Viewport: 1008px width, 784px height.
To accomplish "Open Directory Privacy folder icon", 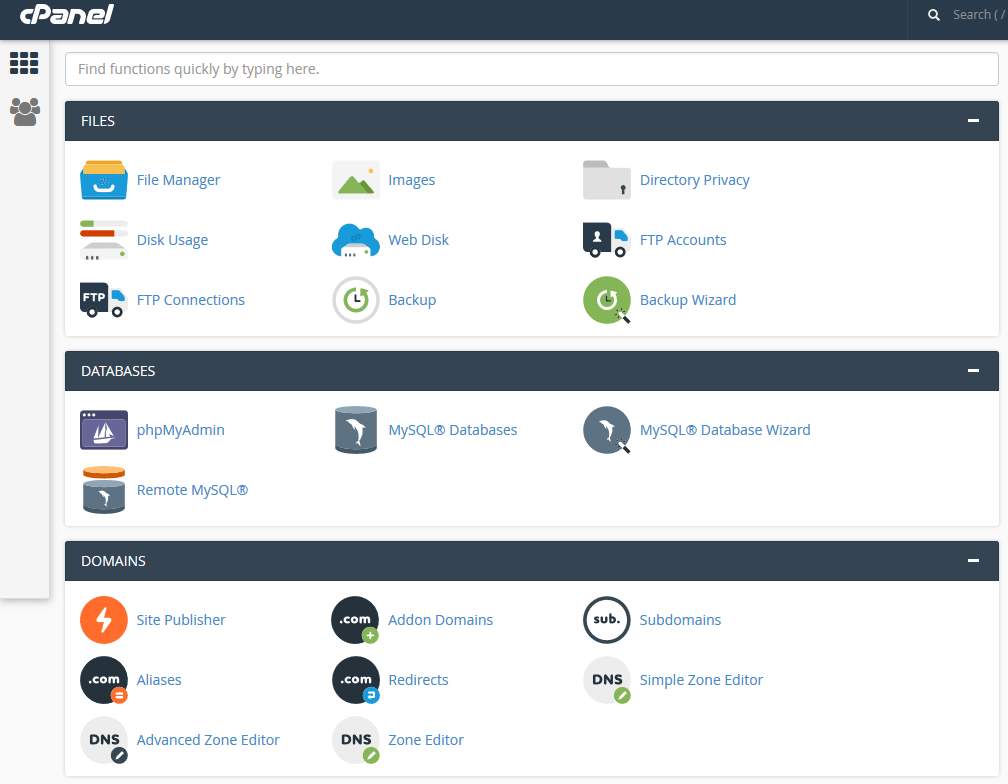I will click(606, 180).
